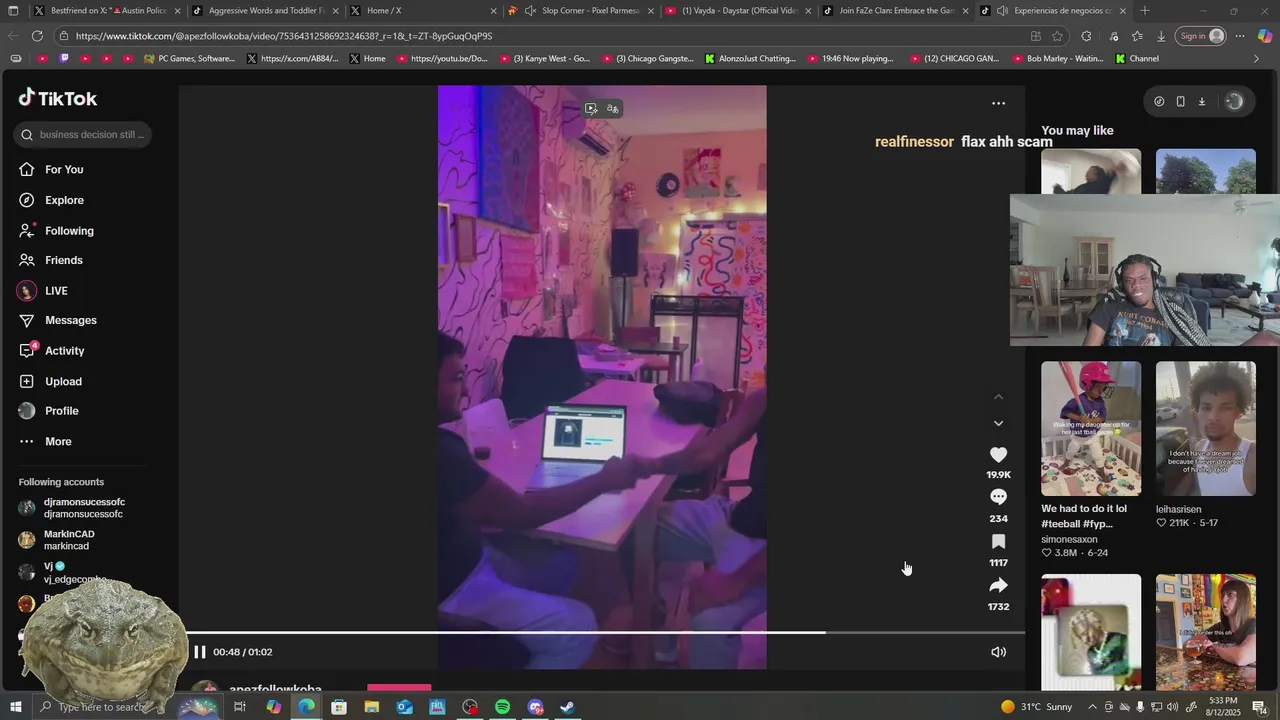1280x720 pixels.
Task: Expand the More sidebar menu
Action: (58, 441)
